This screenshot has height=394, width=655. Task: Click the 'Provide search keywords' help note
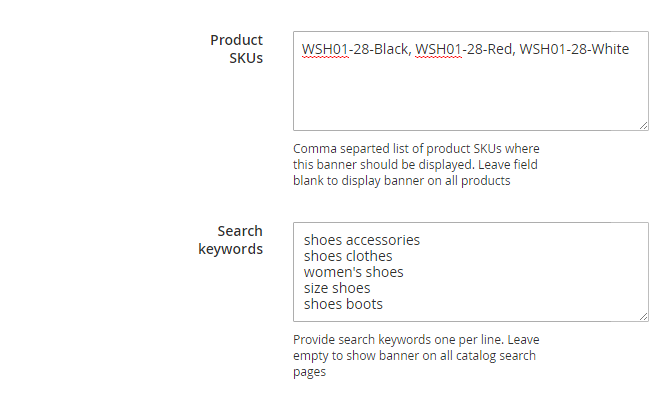click(x=416, y=356)
